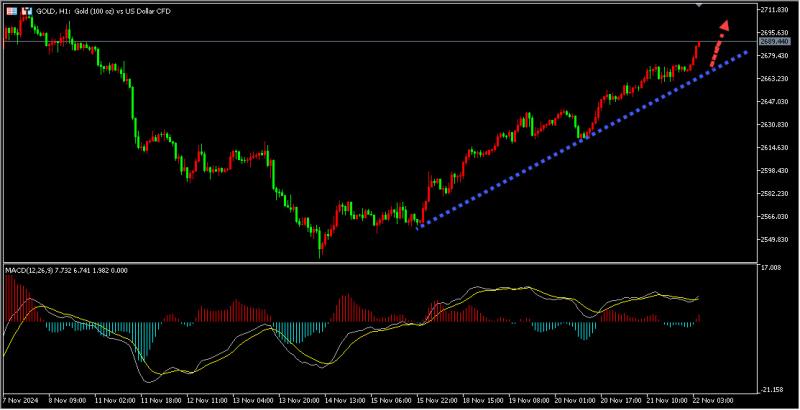The image size is (800, 410).
Task: Click the 2711.830 price scale value
Action: (773, 10)
